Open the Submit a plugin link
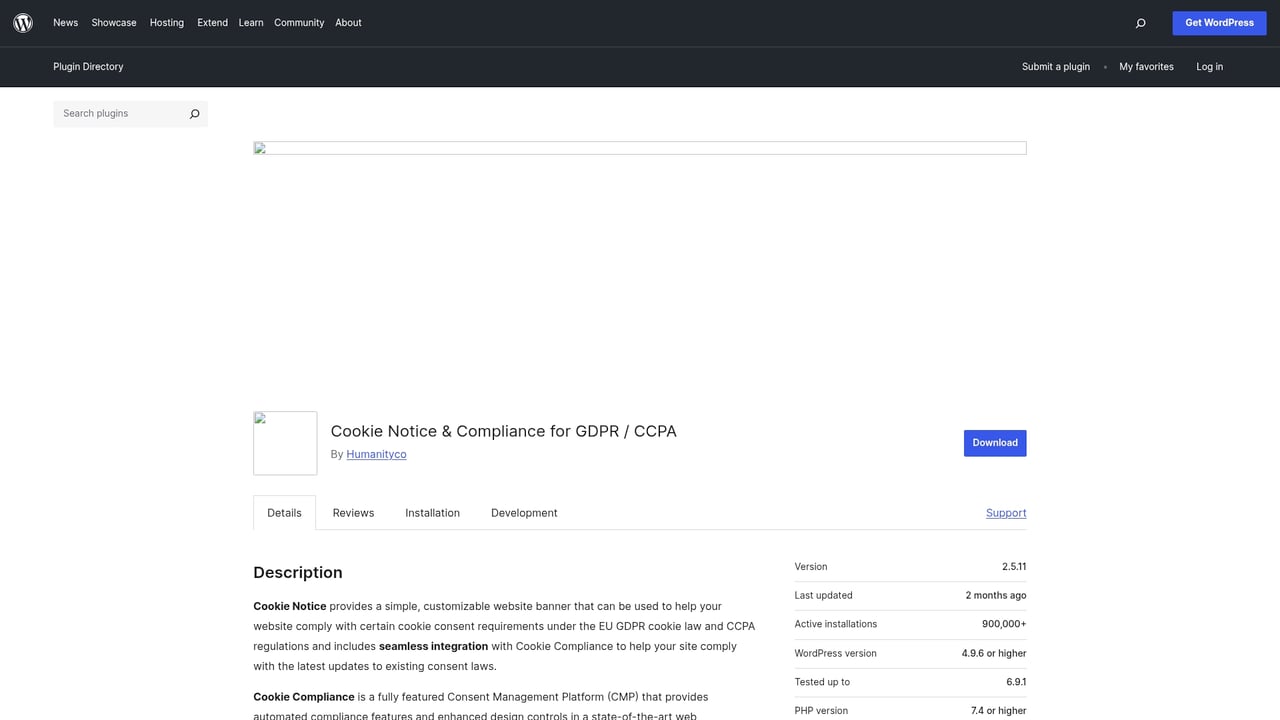Image resolution: width=1280 pixels, height=720 pixels. point(1055,66)
